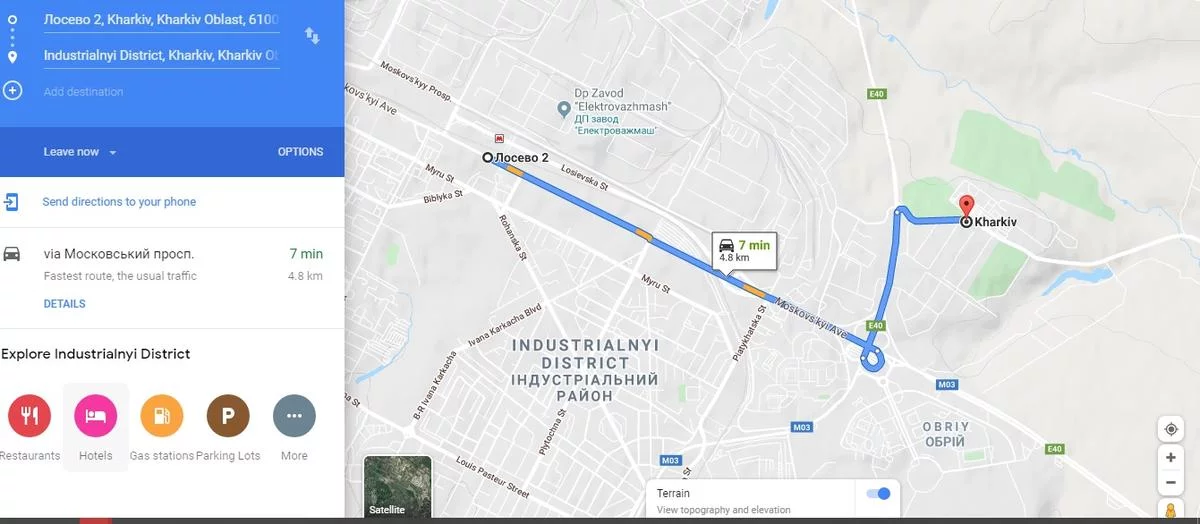This screenshot has height=524, width=1200.
Task: Click the red destination pin at Kharkiv
Action: (966, 206)
